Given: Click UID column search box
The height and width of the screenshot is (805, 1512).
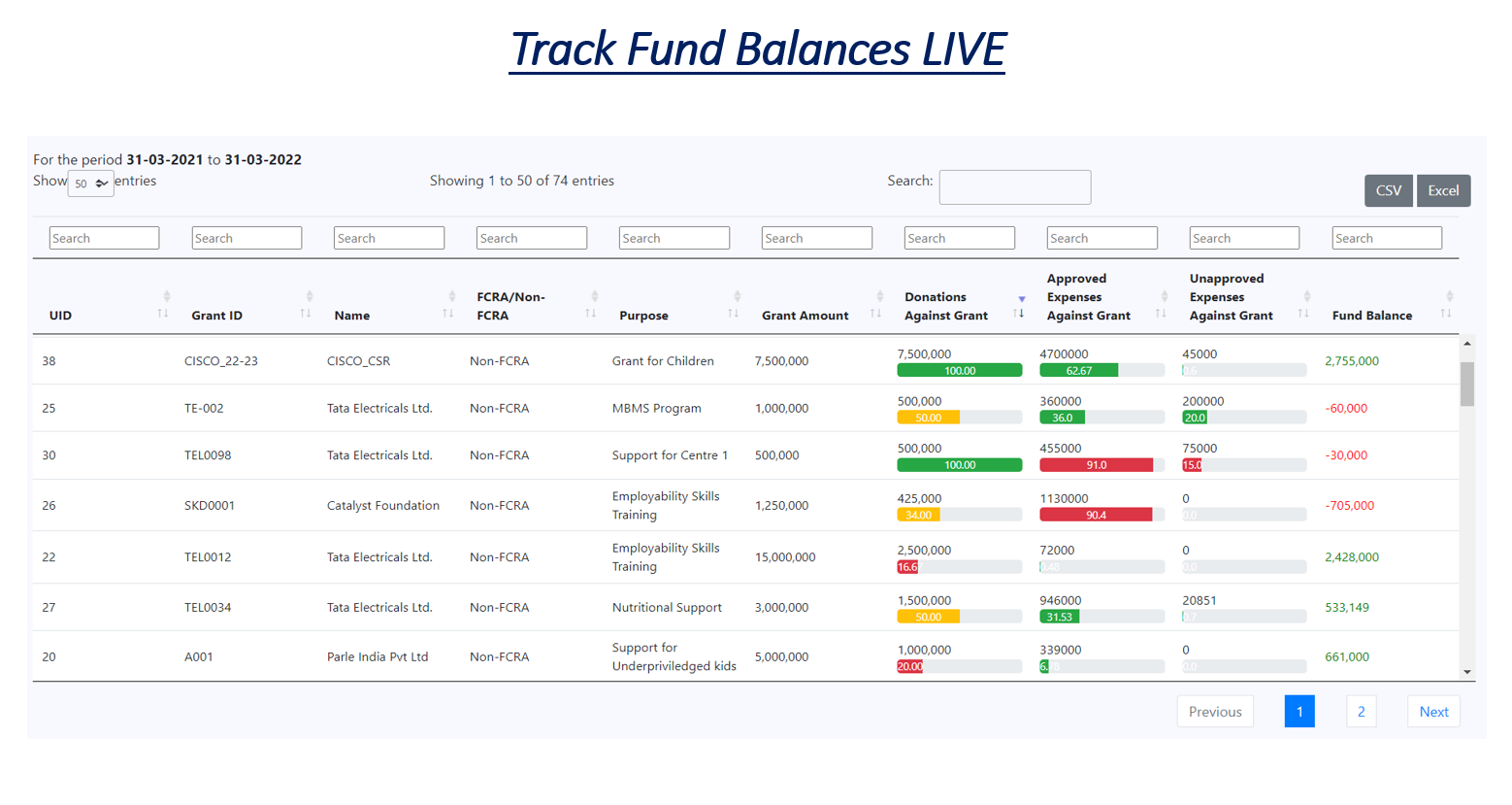Looking at the screenshot, I should coord(105,238).
